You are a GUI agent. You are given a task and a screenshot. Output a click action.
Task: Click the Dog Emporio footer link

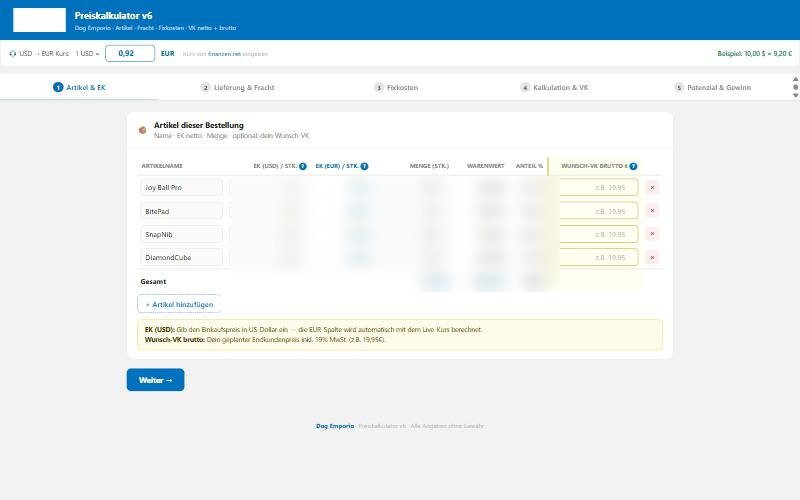tap(335, 426)
